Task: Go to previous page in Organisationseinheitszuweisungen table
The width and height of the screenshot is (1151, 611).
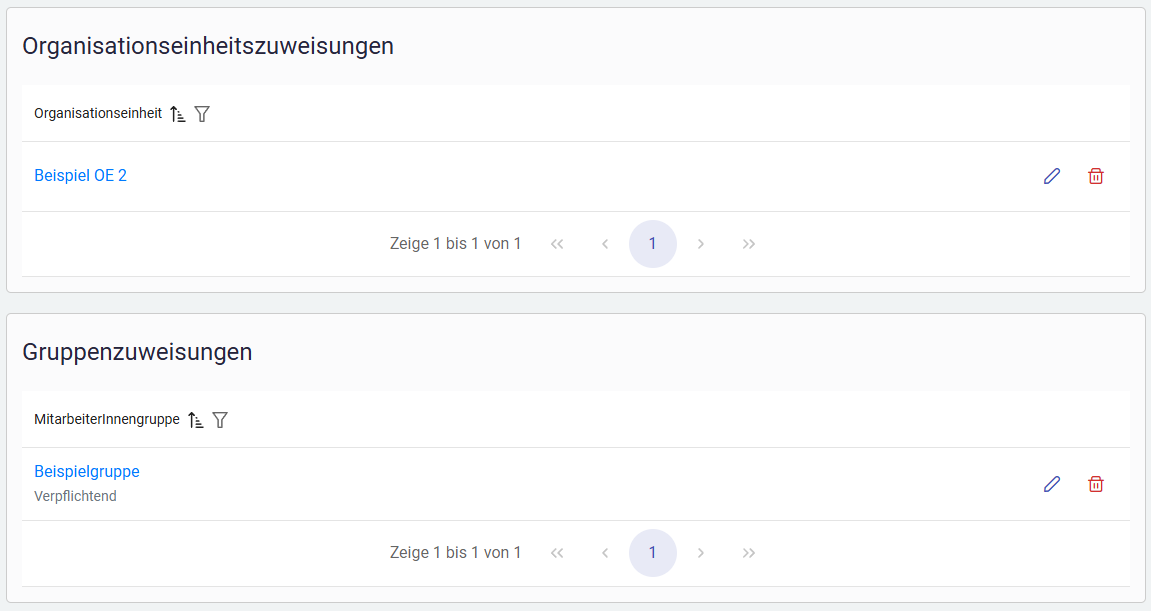Action: (x=605, y=244)
